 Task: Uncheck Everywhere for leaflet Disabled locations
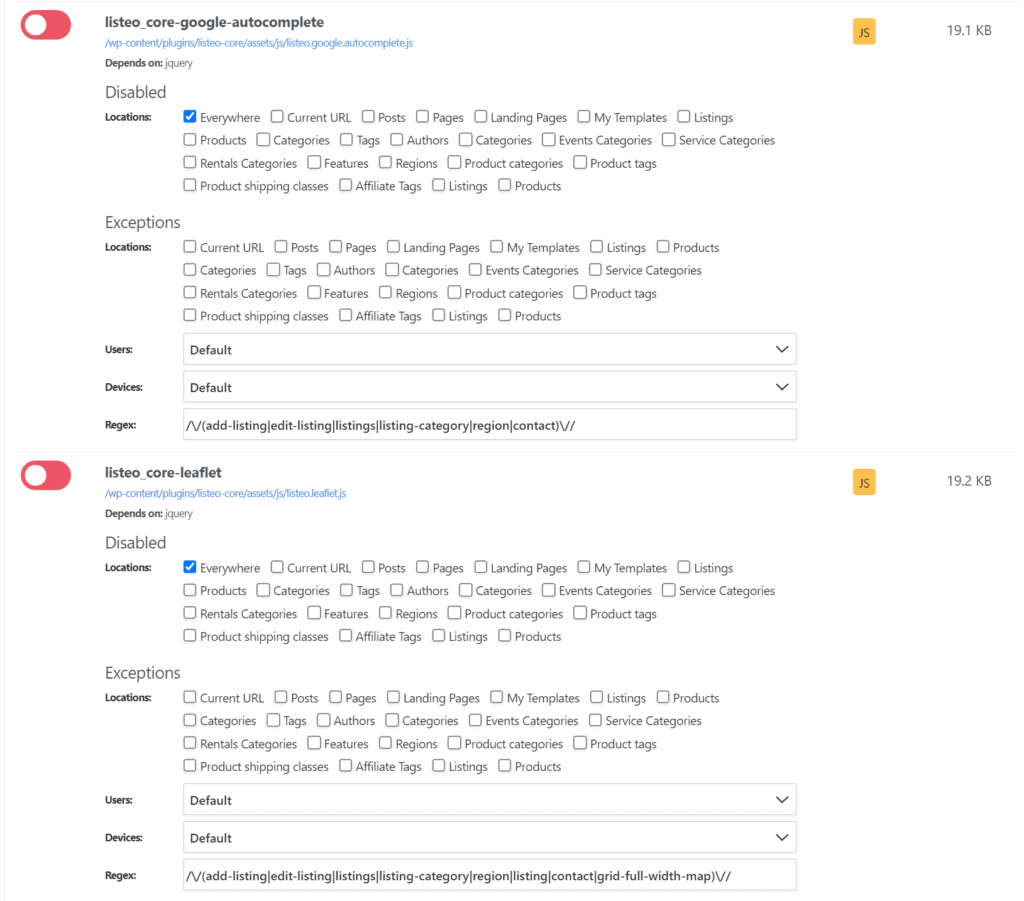pos(189,567)
